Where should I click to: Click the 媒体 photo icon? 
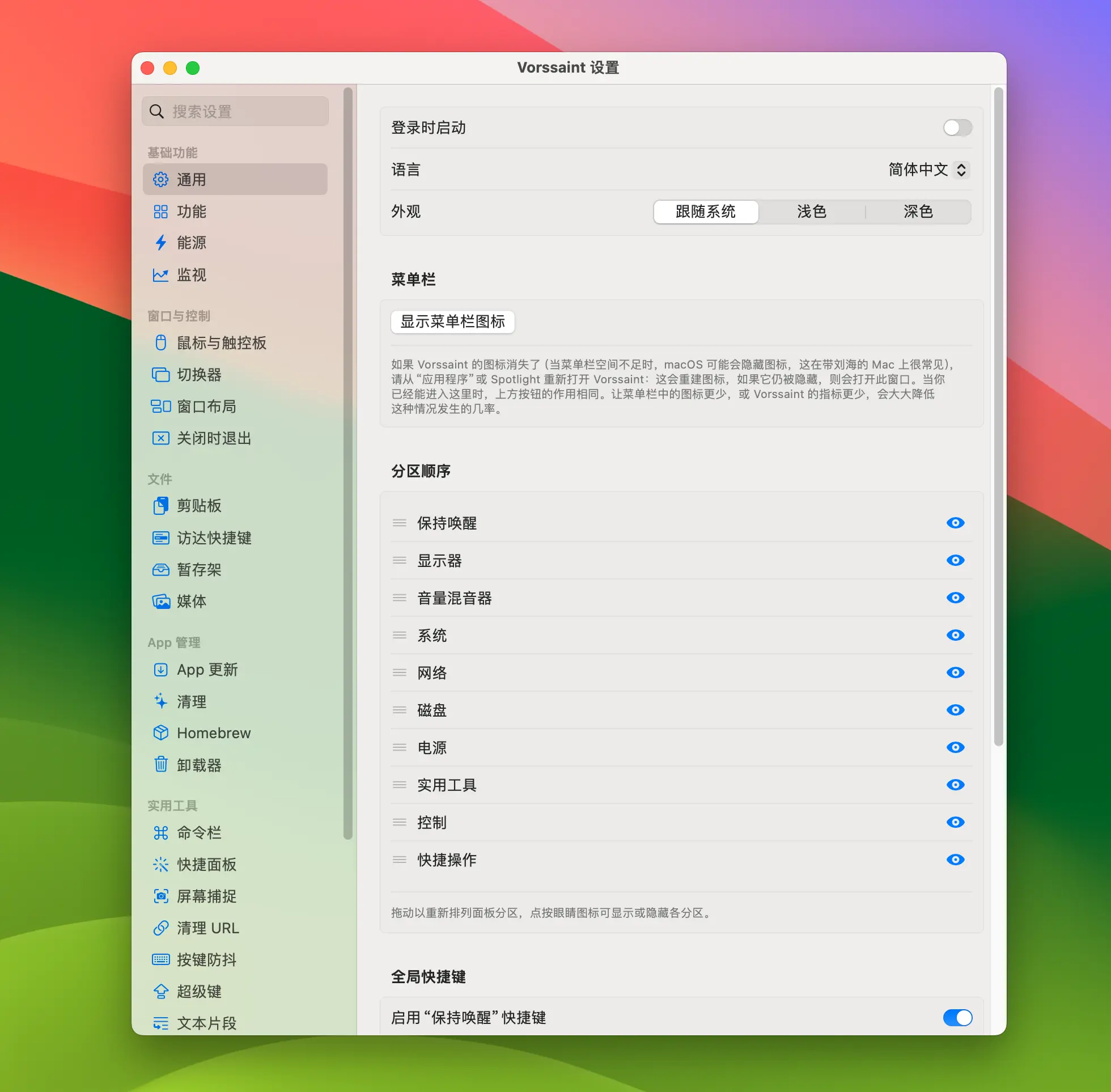point(160,602)
